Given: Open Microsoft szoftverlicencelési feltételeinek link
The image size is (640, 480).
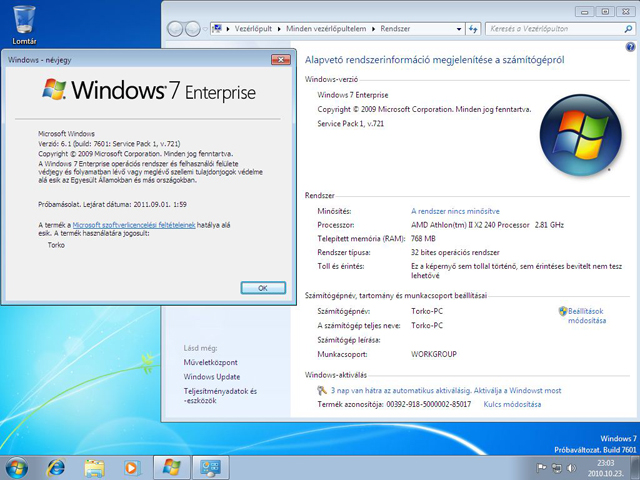Looking at the screenshot, I should 134,225.
